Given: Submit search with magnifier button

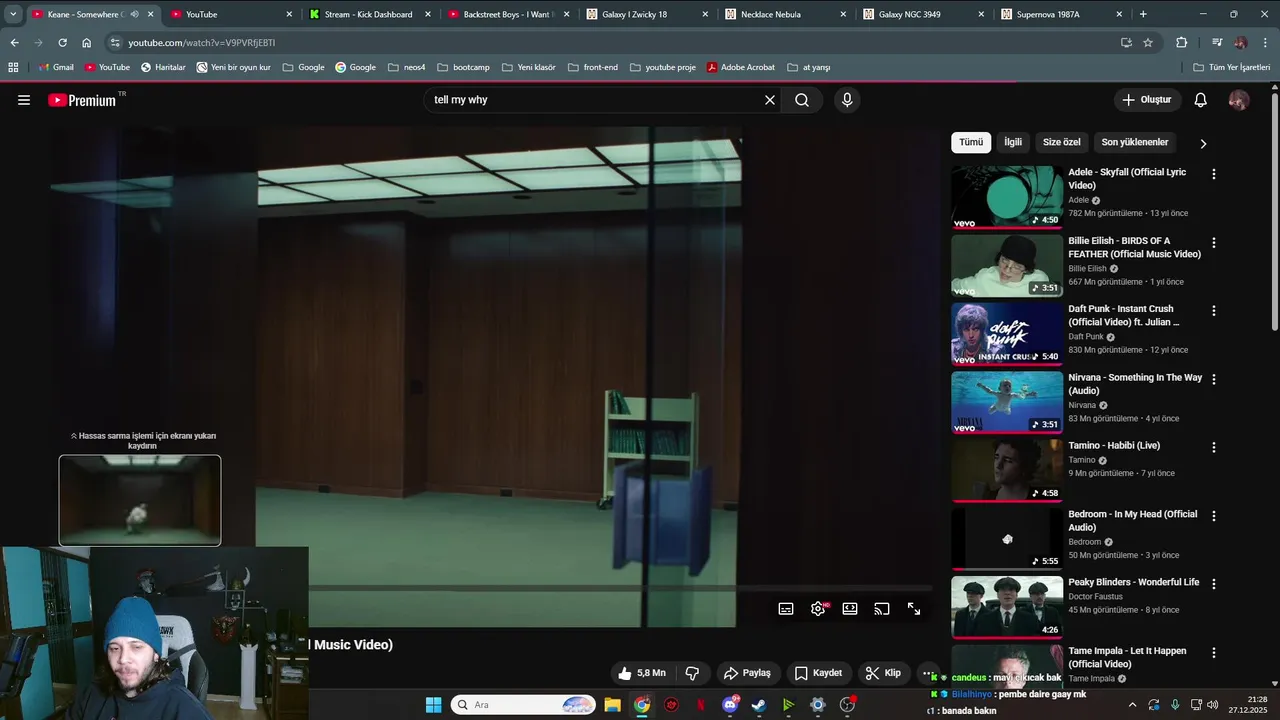Looking at the screenshot, I should pyautogui.click(x=802, y=100).
